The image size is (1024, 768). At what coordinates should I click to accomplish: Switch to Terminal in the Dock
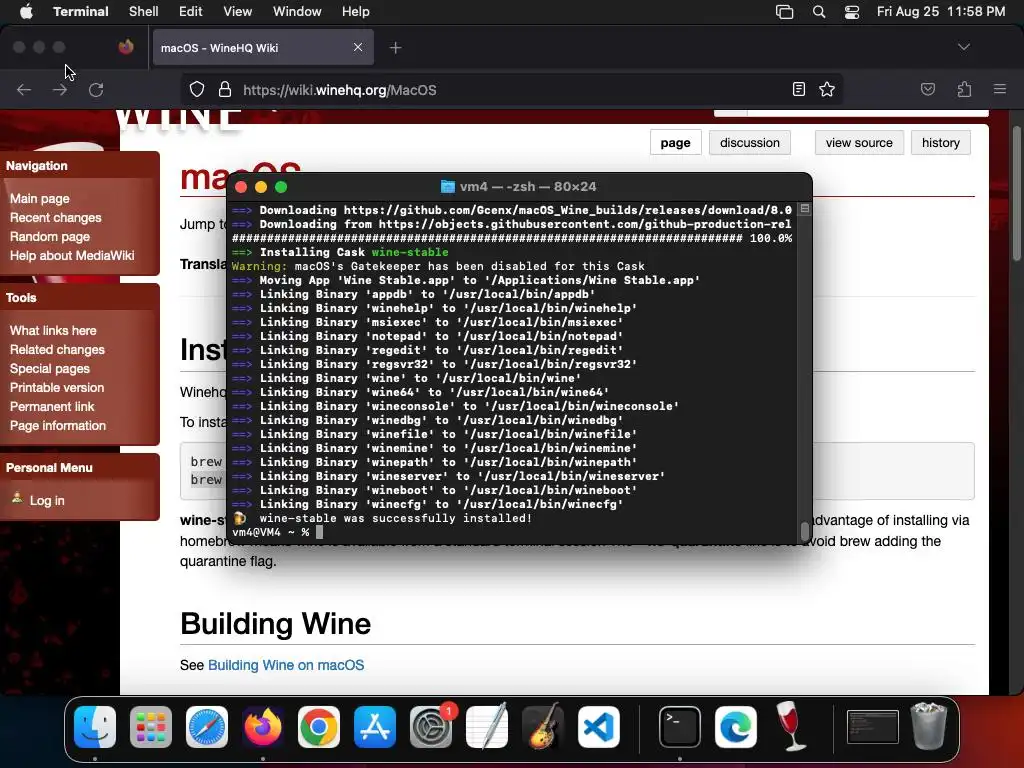coord(680,727)
